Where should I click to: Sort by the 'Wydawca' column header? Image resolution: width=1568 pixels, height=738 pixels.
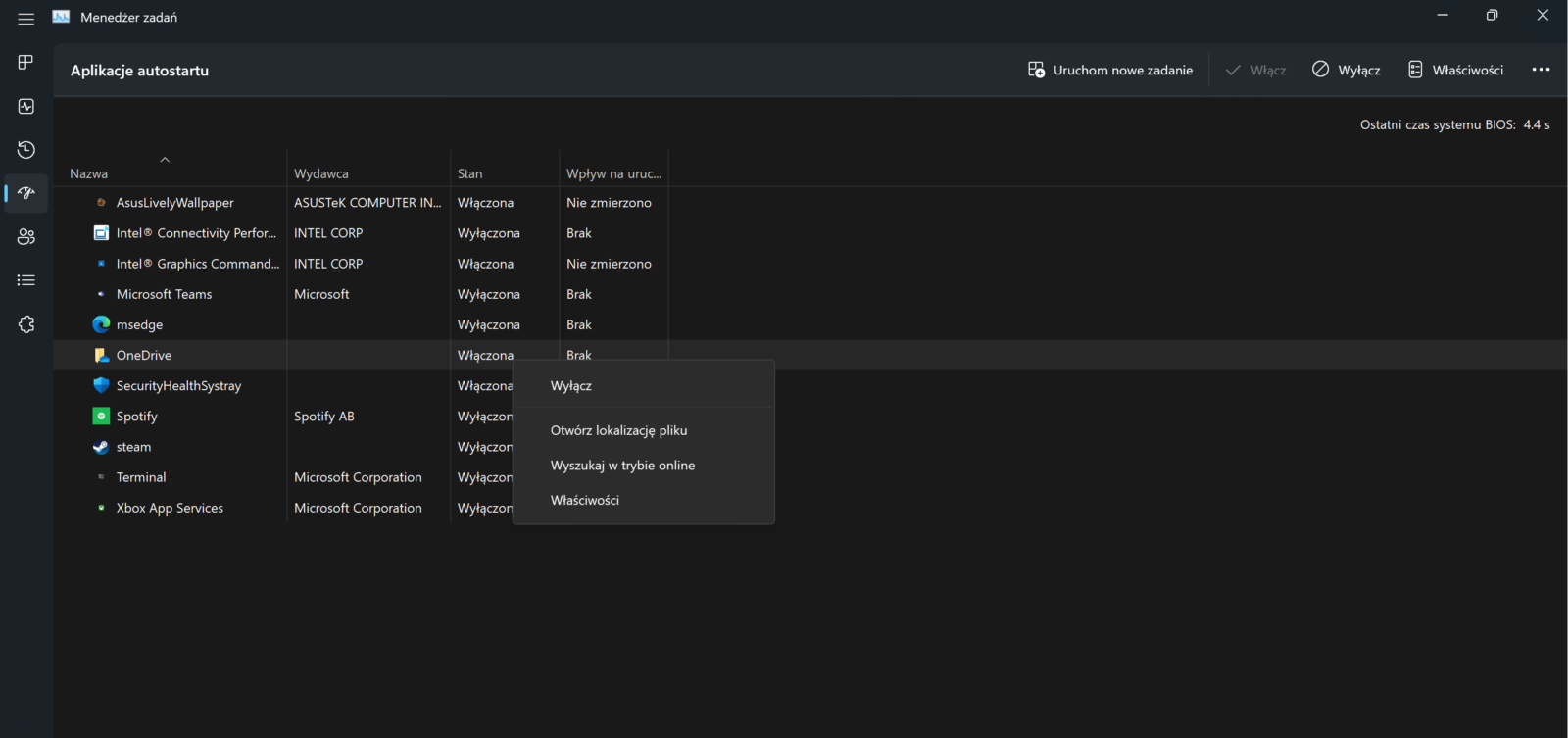(321, 173)
